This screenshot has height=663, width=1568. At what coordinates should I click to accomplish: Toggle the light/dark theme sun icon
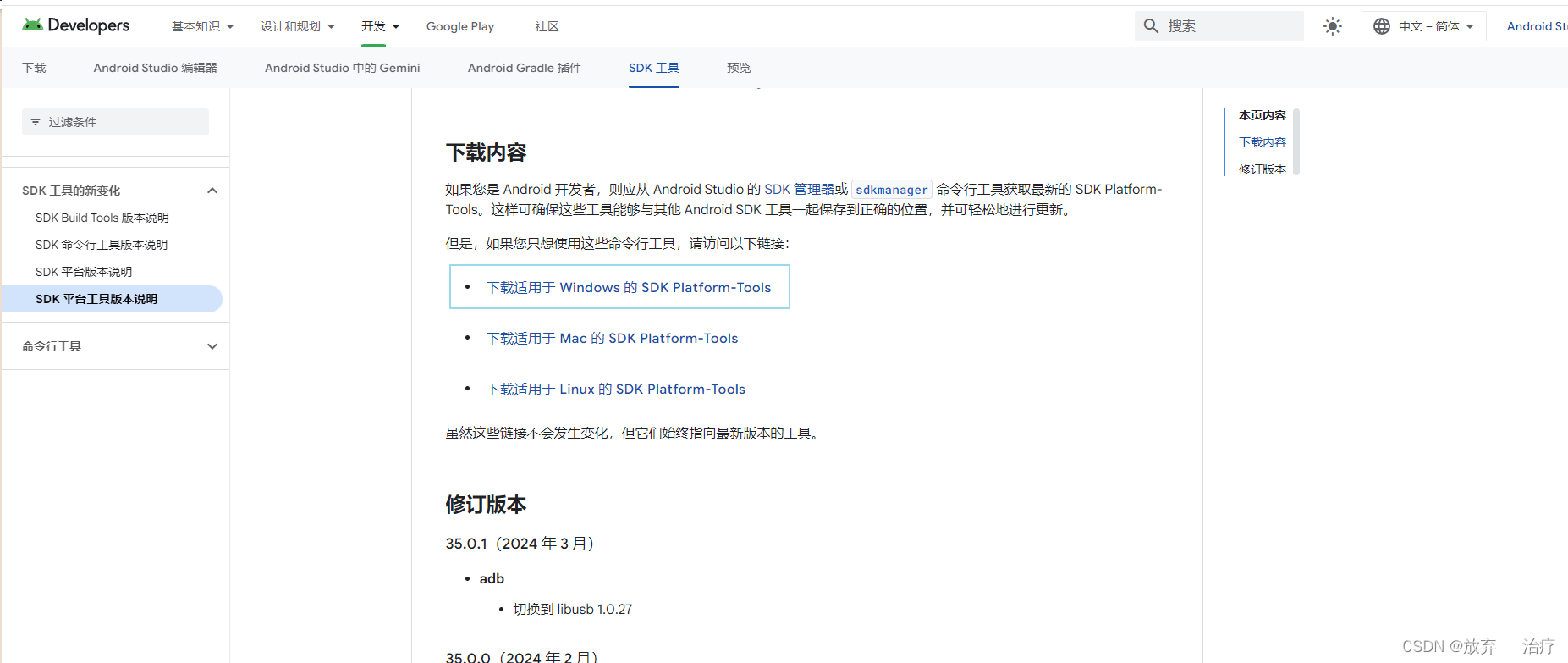1333,26
